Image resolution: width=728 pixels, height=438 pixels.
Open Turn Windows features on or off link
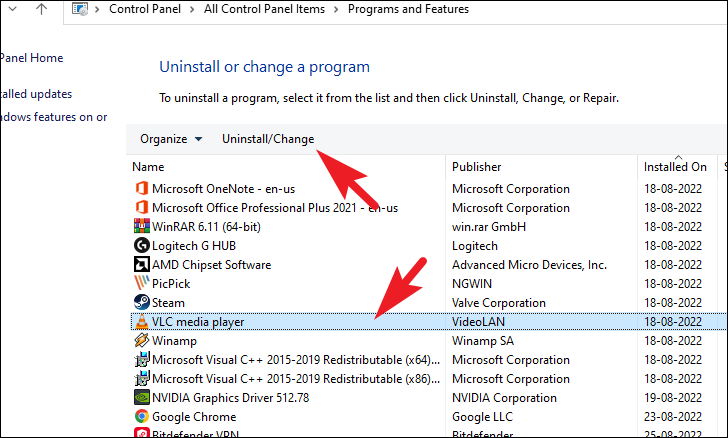54,117
